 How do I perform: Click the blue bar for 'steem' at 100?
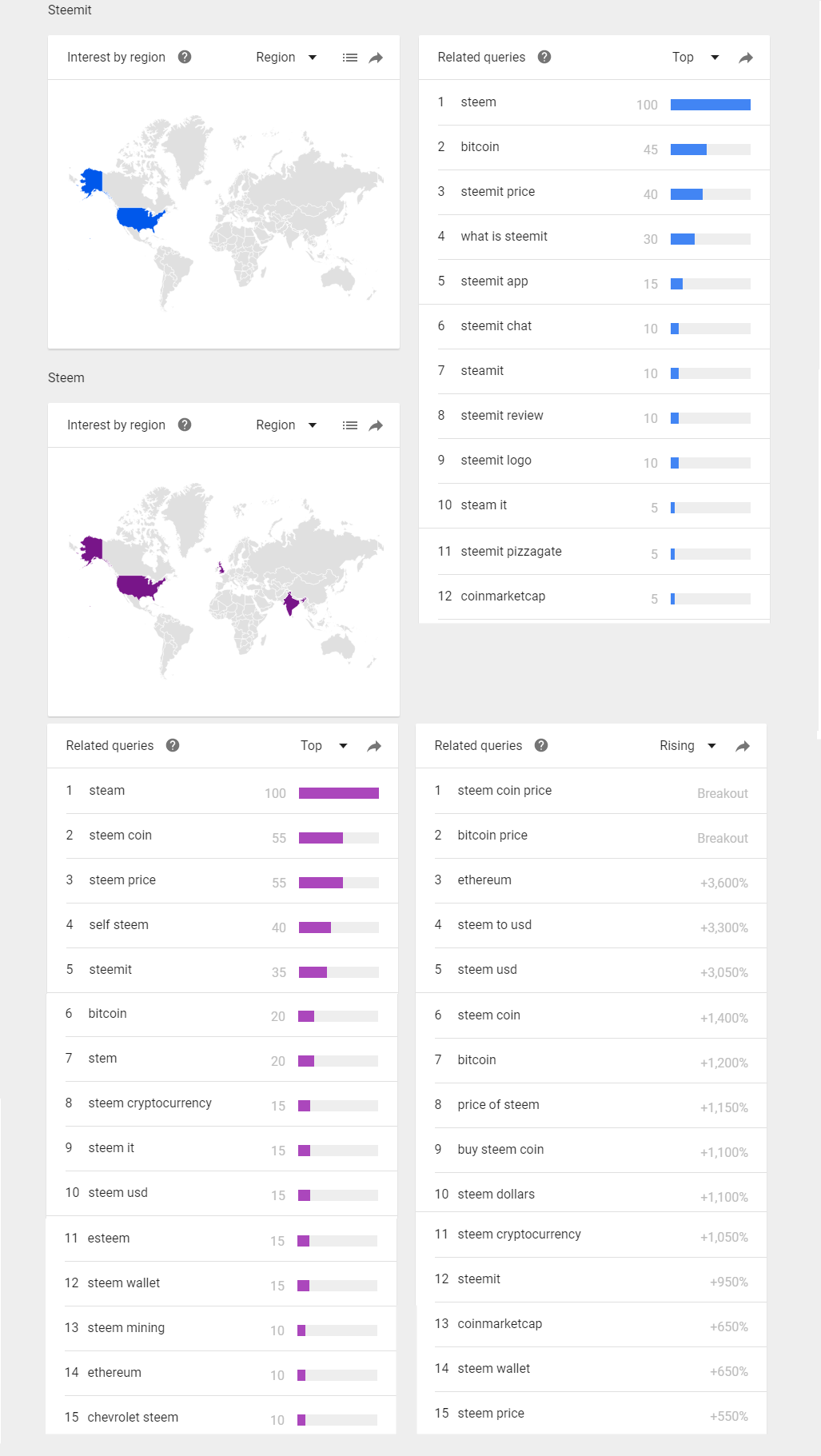pyautogui.click(x=711, y=105)
